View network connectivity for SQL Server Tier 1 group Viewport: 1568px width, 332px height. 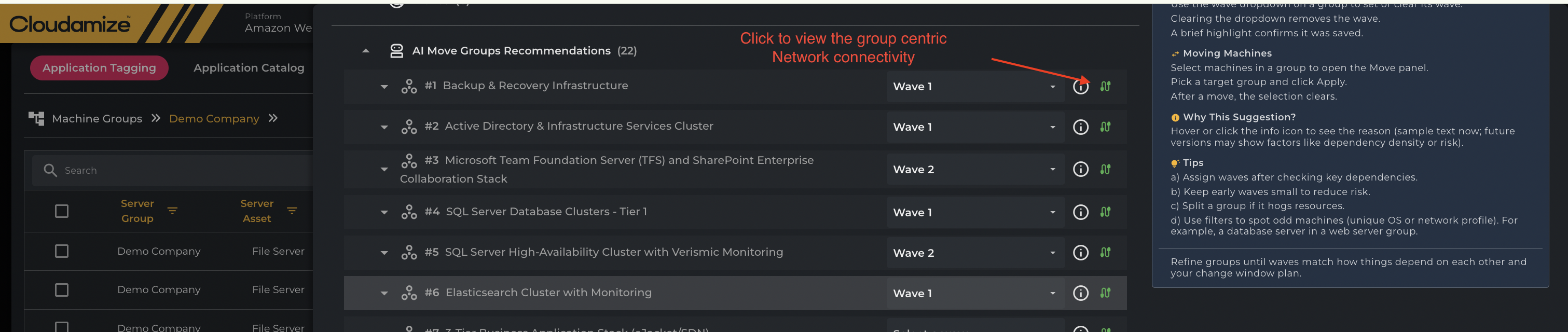pos(1105,212)
